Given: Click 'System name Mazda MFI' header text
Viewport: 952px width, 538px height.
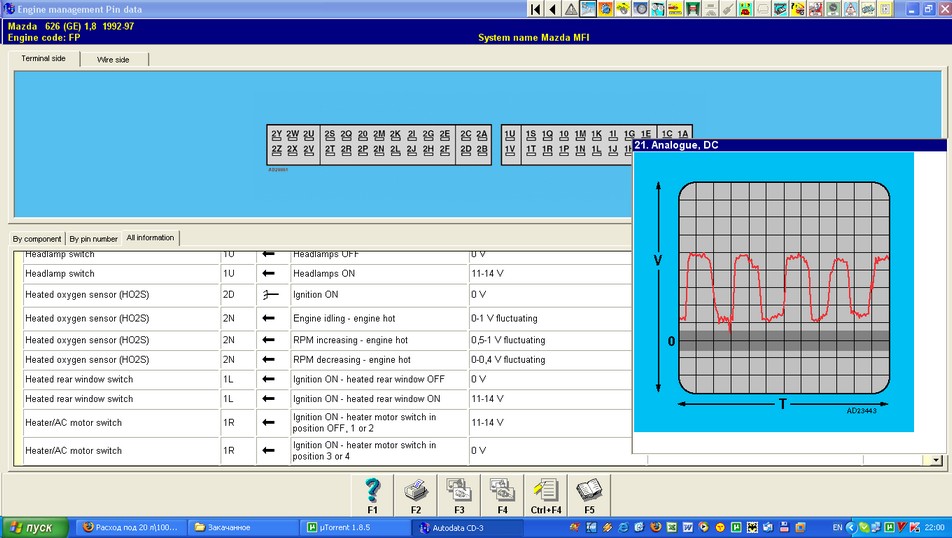Looking at the screenshot, I should tap(534, 38).
